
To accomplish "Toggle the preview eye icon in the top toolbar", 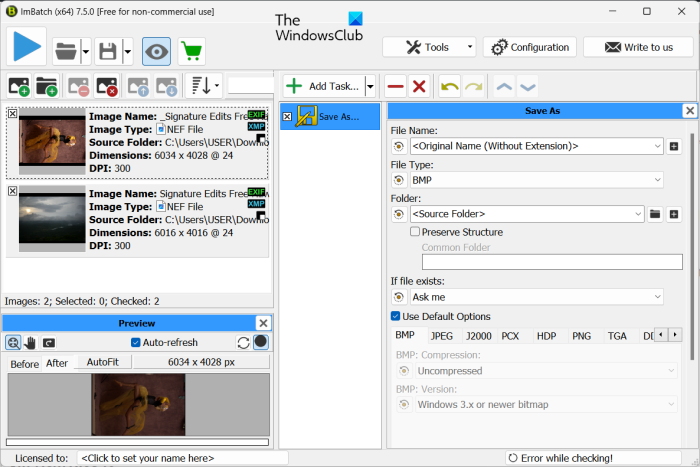I will 156,51.
